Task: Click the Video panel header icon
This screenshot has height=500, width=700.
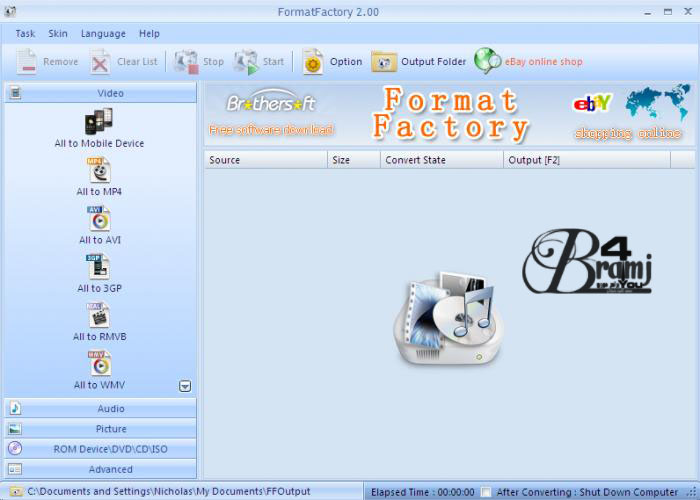Action: [x=16, y=93]
